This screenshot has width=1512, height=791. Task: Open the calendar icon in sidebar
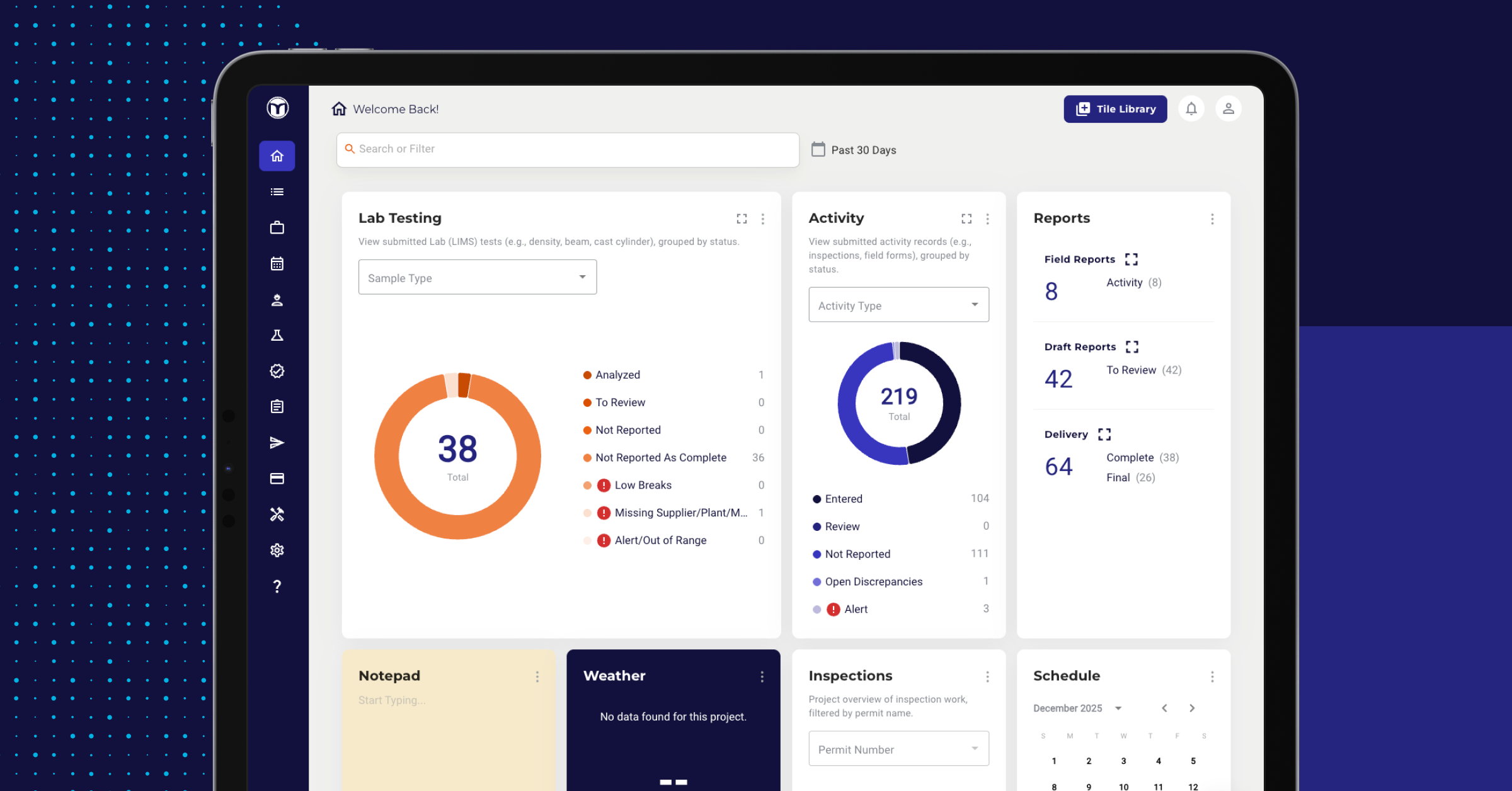[x=277, y=263]
